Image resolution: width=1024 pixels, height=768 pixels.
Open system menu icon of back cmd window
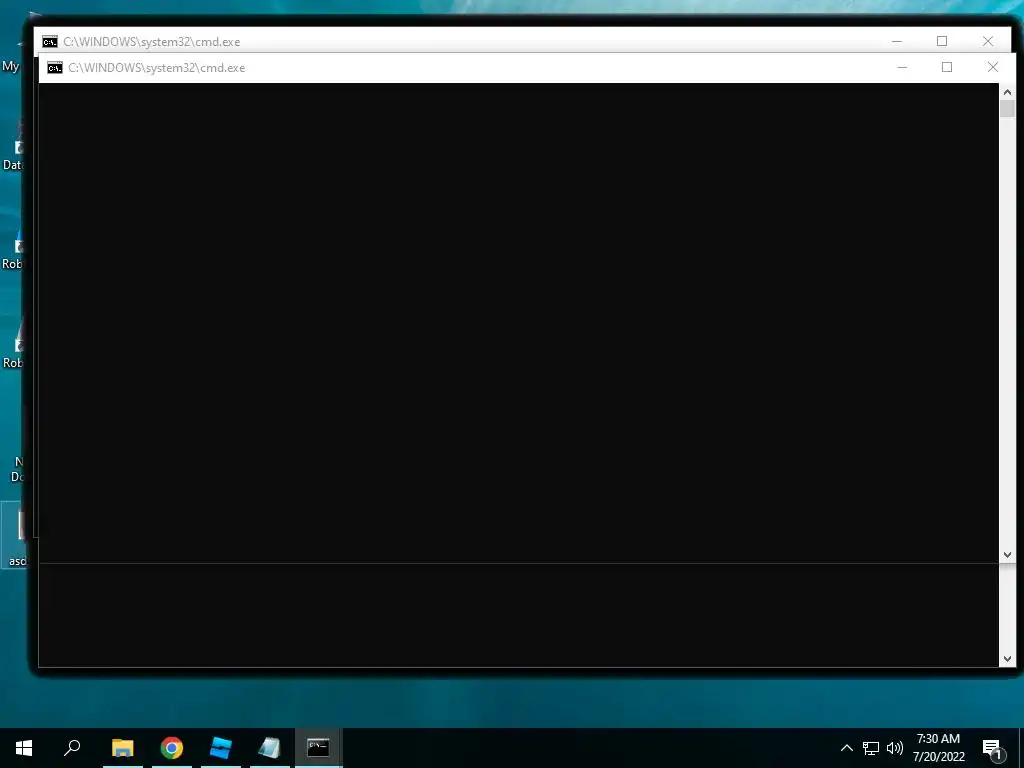click(50, 42)
